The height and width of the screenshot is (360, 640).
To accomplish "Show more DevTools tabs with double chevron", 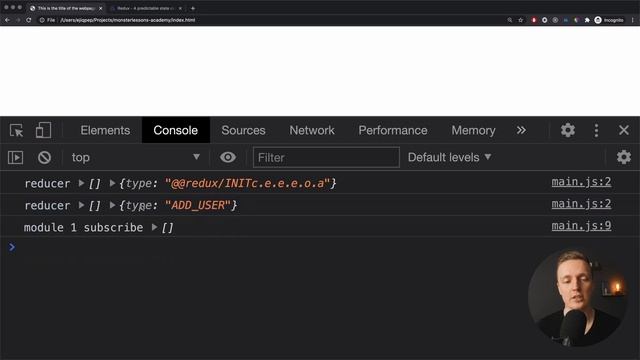I will 521,130.
